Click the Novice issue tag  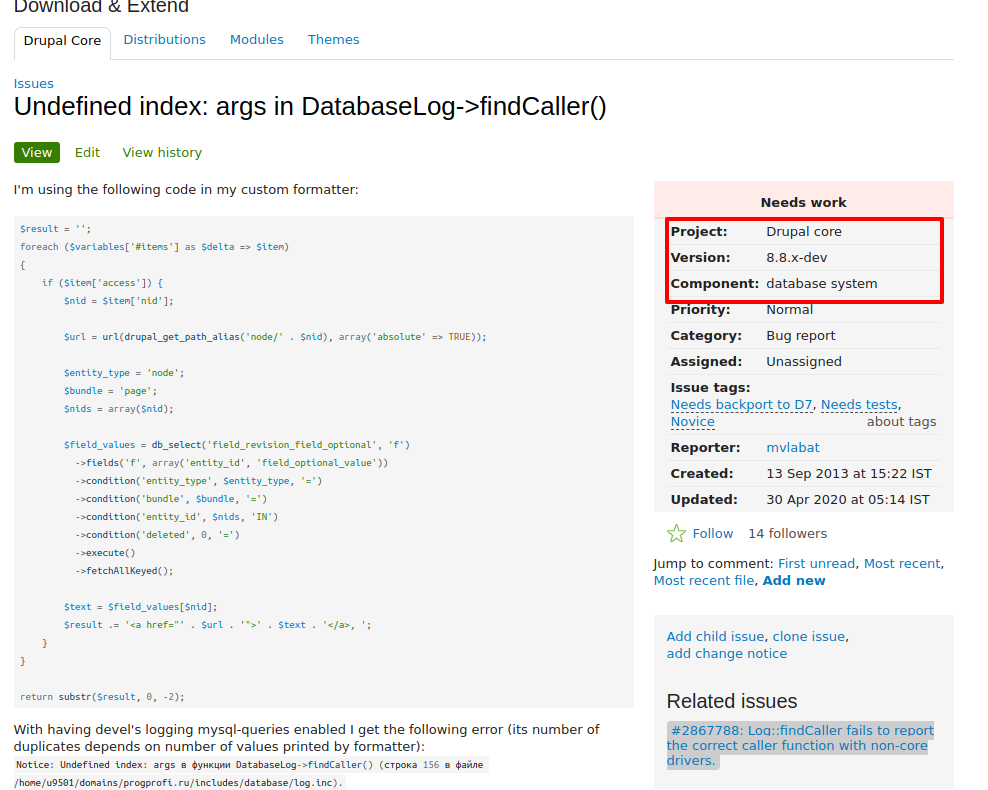point(692,421)
